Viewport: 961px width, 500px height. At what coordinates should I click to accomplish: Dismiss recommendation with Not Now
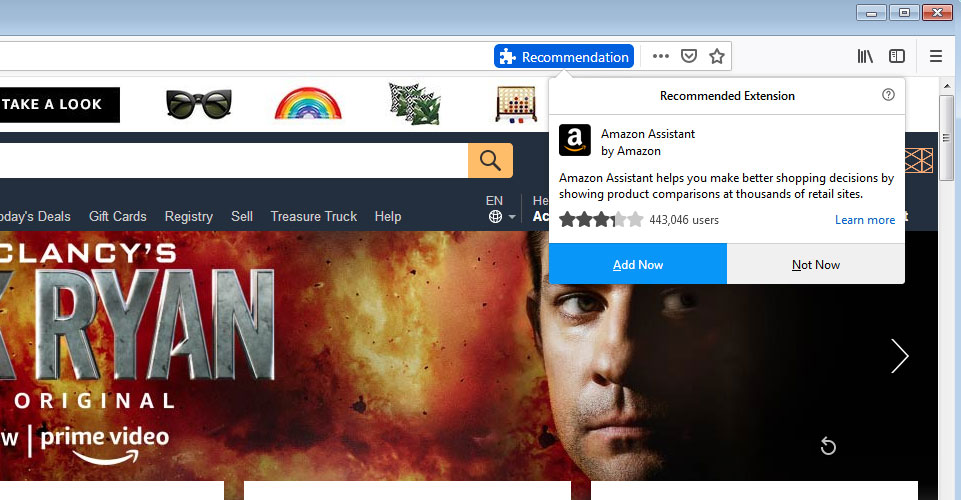[x=816, y=264]
